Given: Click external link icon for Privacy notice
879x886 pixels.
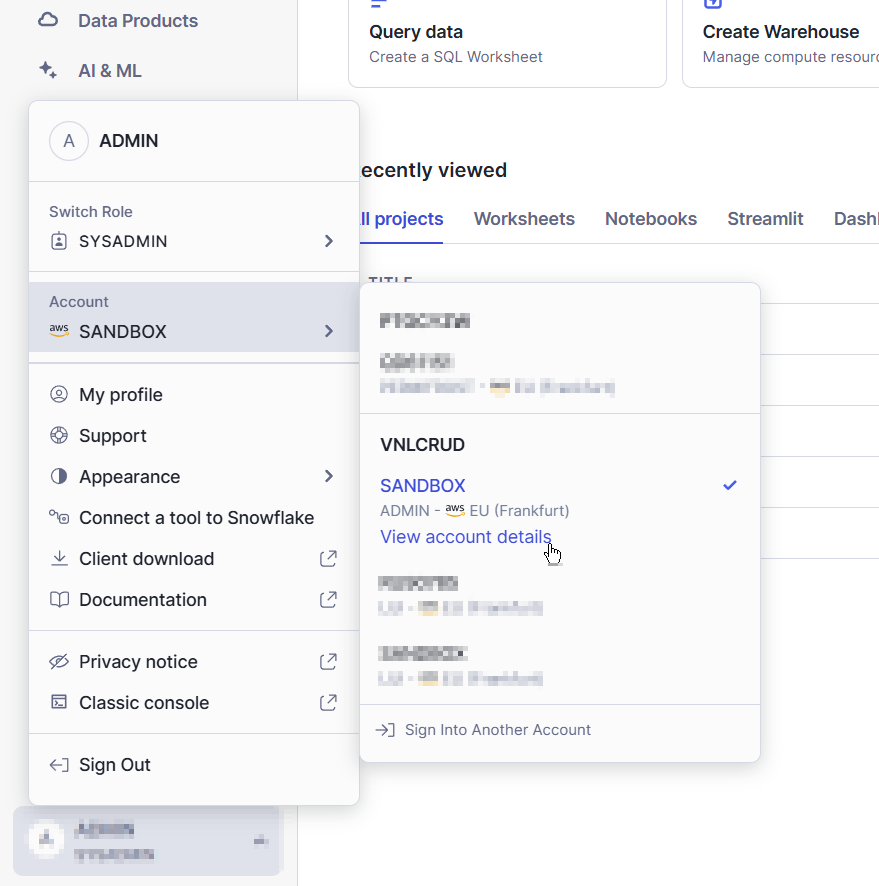Looking at the screenshot, I should click(x=328, y=661).
